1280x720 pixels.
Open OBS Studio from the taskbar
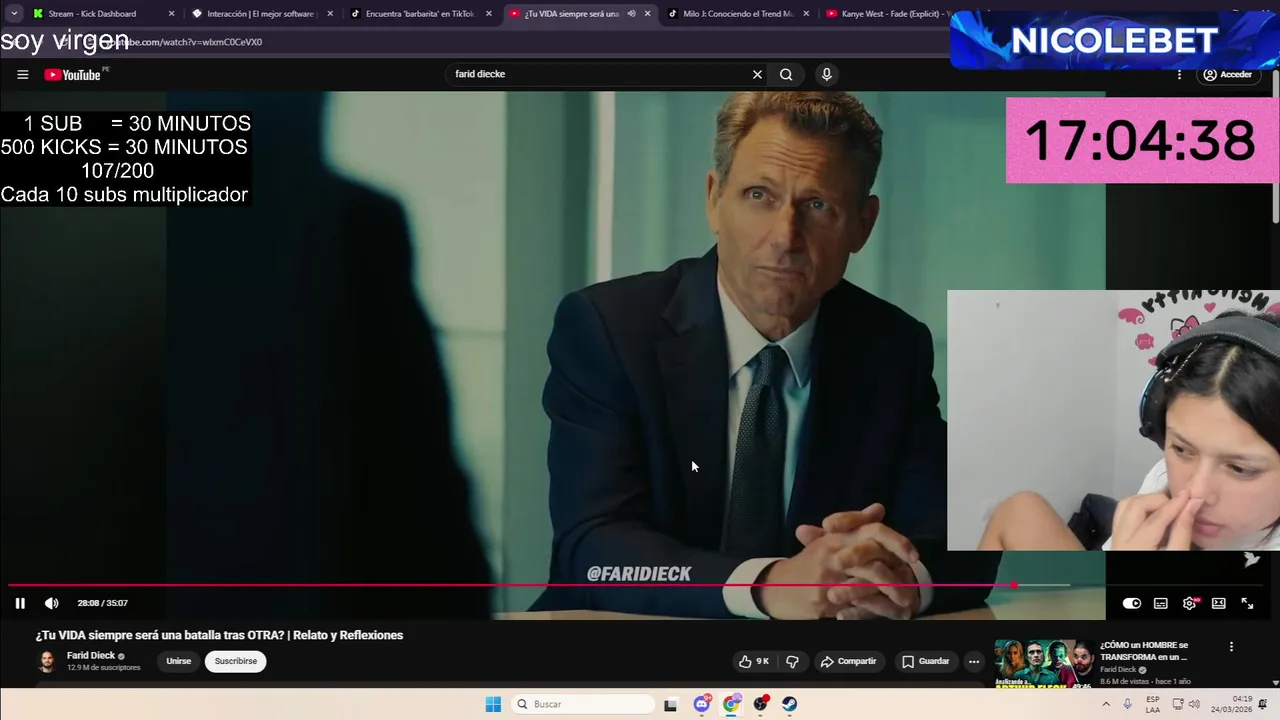(761, 704)
